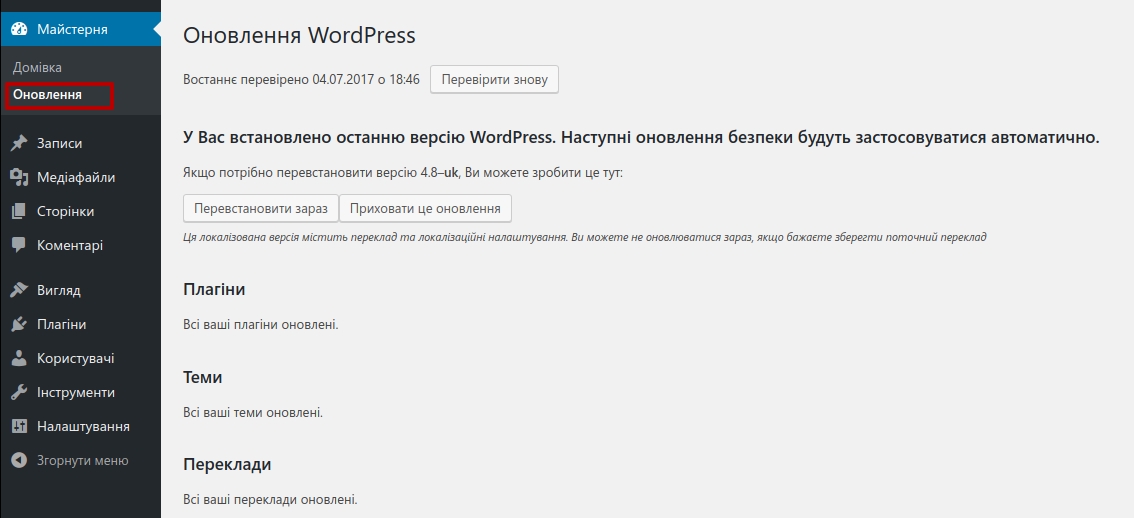1134x518 pixels.
Task: Click the Востаннє перевірено 04.07.2017 text
Action: [x=301, y=80]
